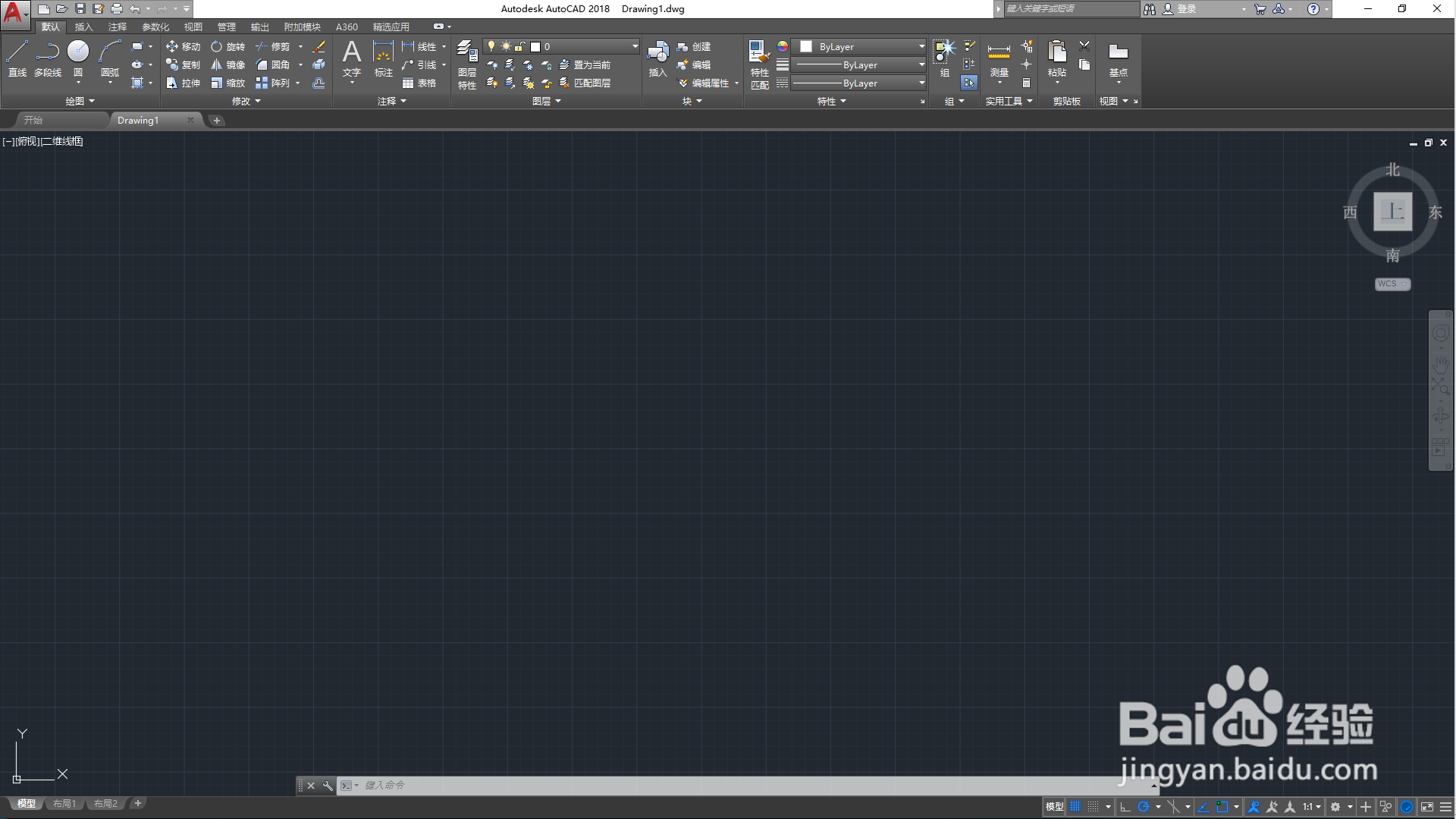Select the 圆弧 (Arc) tool icon
The height and width of the screenshot is (819, 1456).
tap(110, 51)
